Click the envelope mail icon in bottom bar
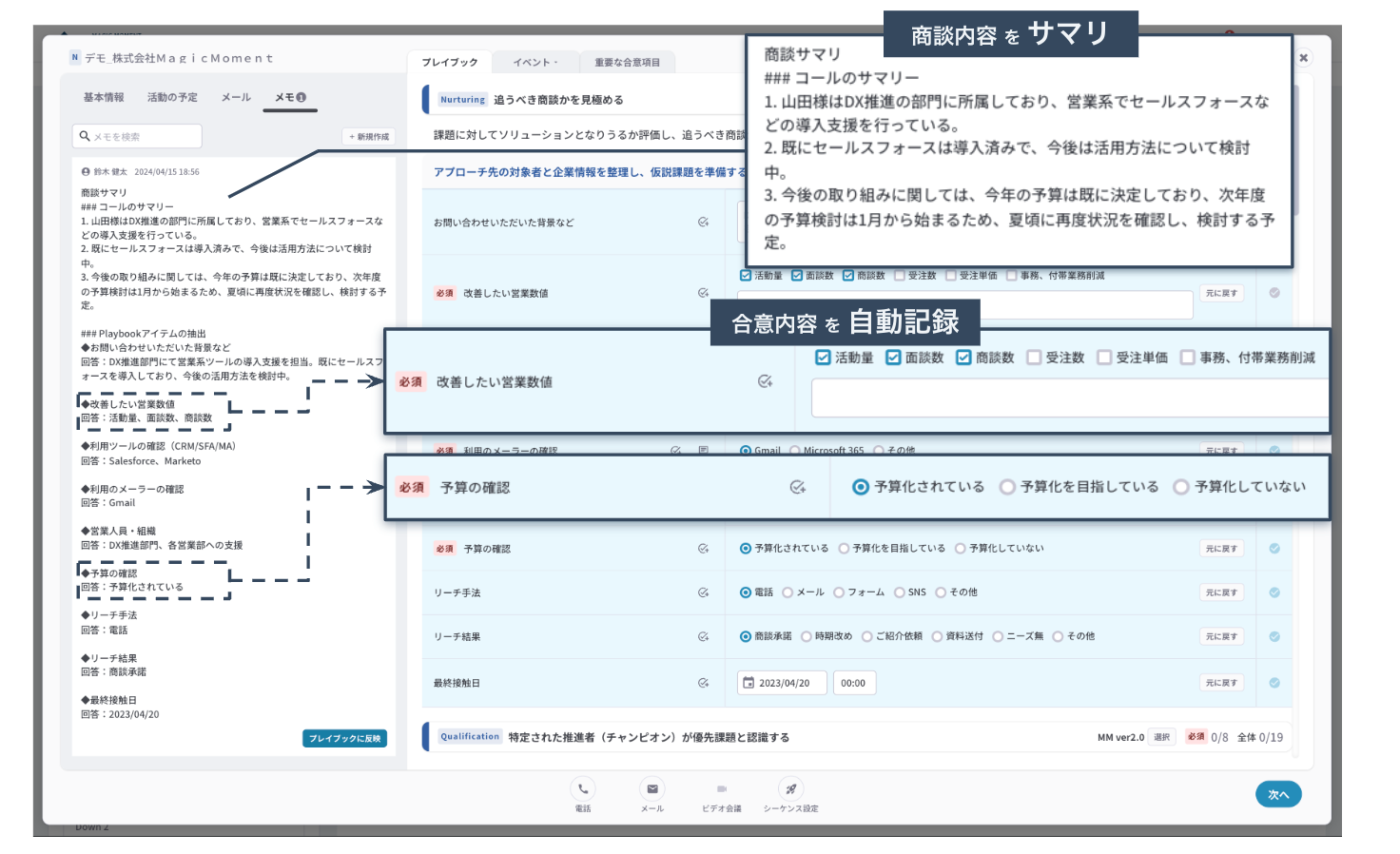The height and width of the screenshot is (854, 1400). [x=652, y=788]
